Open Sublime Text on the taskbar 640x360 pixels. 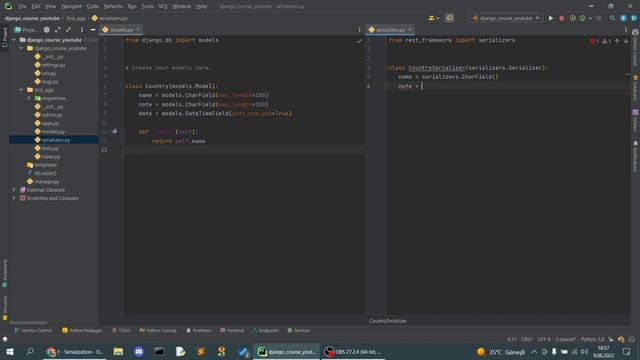(x=201, y=352)
